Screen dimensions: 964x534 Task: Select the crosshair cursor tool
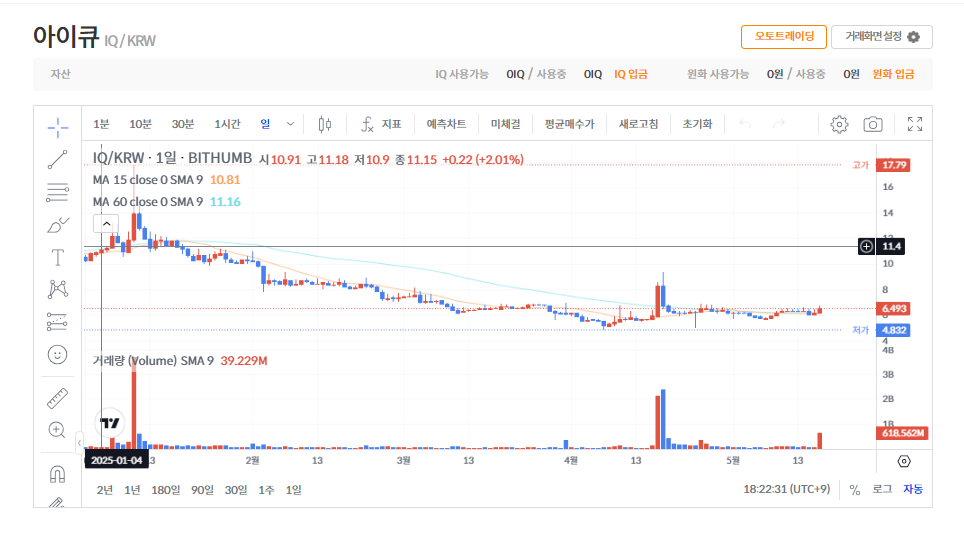(57, 127)
